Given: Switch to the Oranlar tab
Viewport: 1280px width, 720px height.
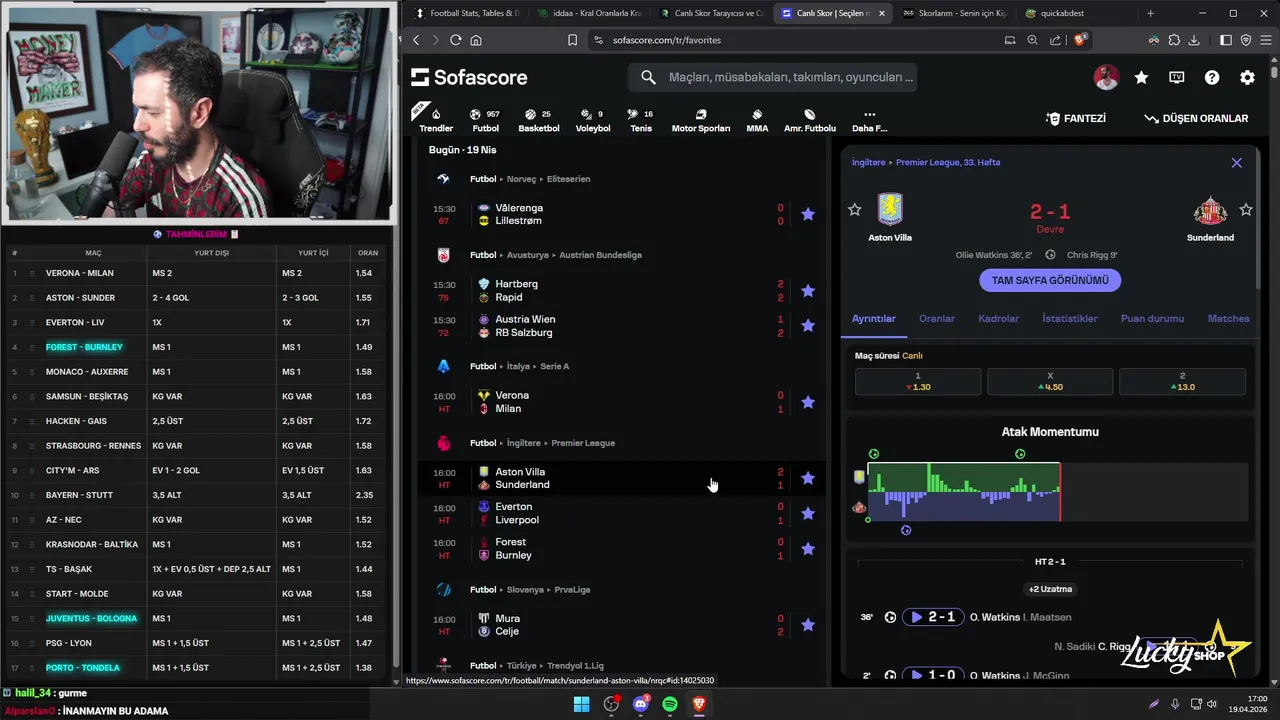Looking at the screenshot, I should click(937, 318).
